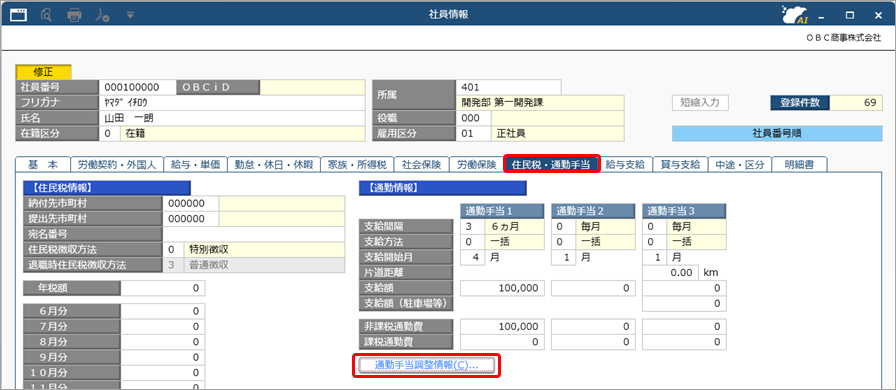Click the フリガナ field
The width and height of the screenshot is (896, 390).
click(232, 103)
